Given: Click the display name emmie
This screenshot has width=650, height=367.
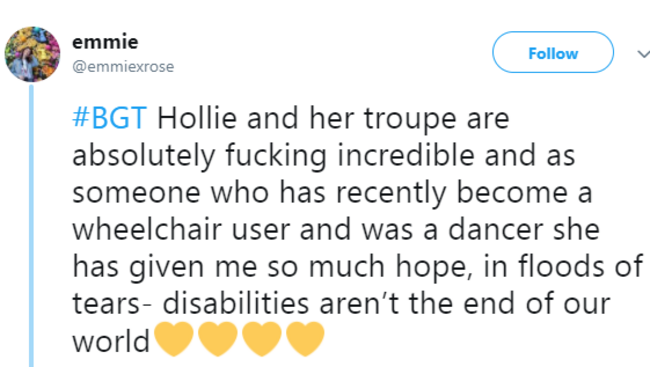Looking at the screenshot, I should point(105,42).
